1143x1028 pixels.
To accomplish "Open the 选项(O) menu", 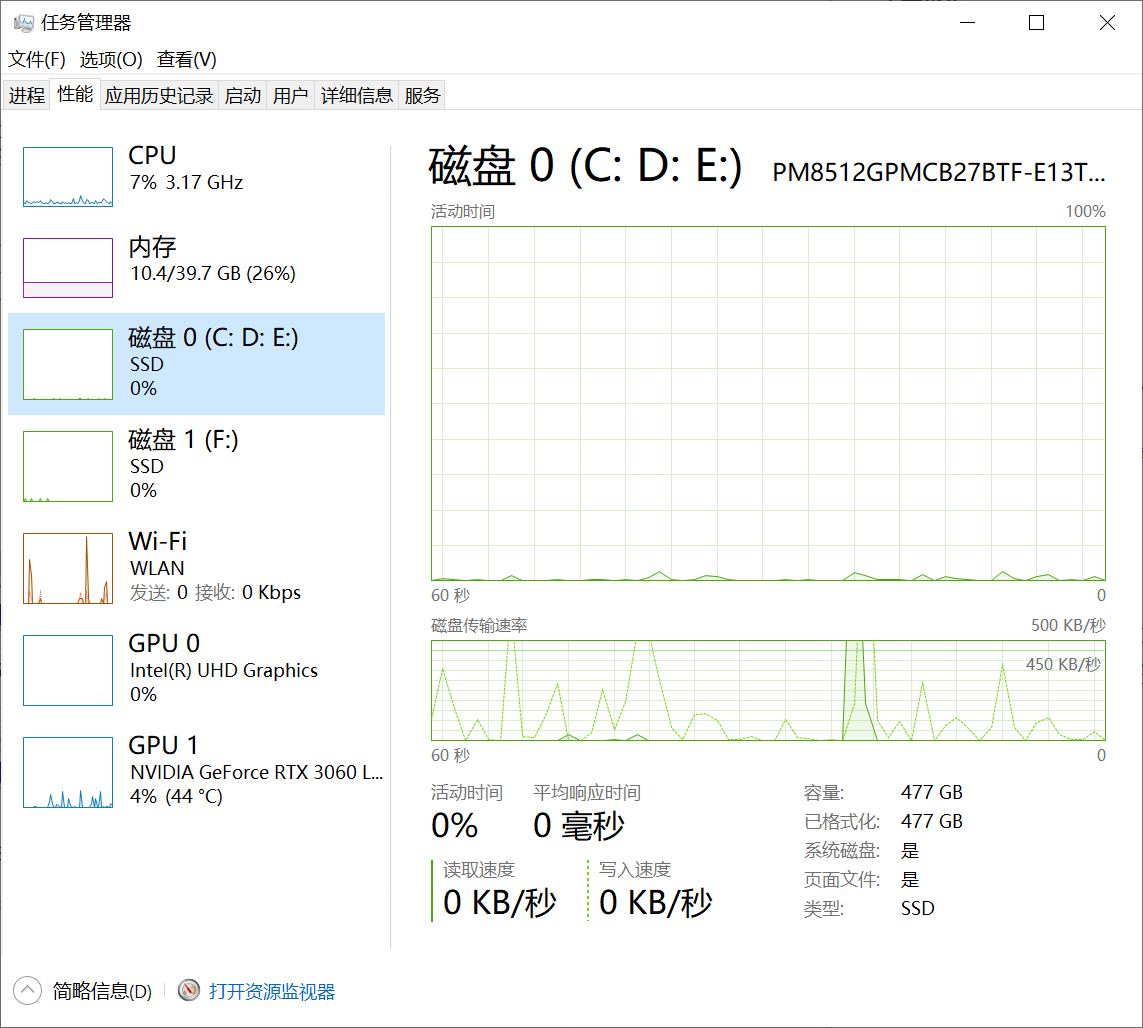I will (111, 60).
